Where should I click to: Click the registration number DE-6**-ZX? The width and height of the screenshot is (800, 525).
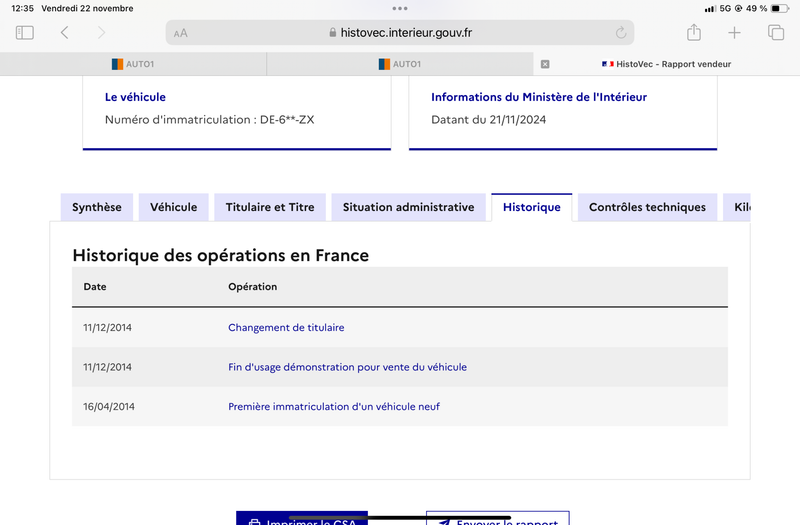[287, 120]
